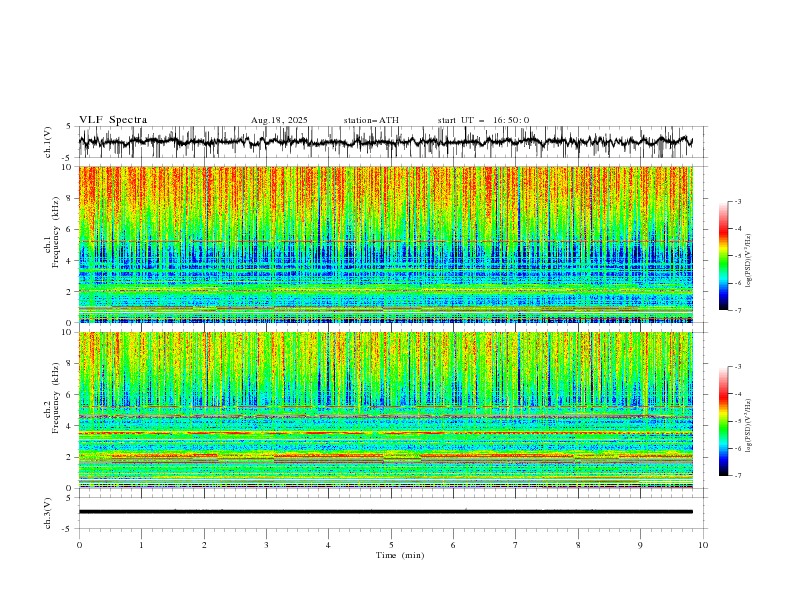Click the 'Time (min)' axis label
Screen dimensions: 792x612
[400, 555]
